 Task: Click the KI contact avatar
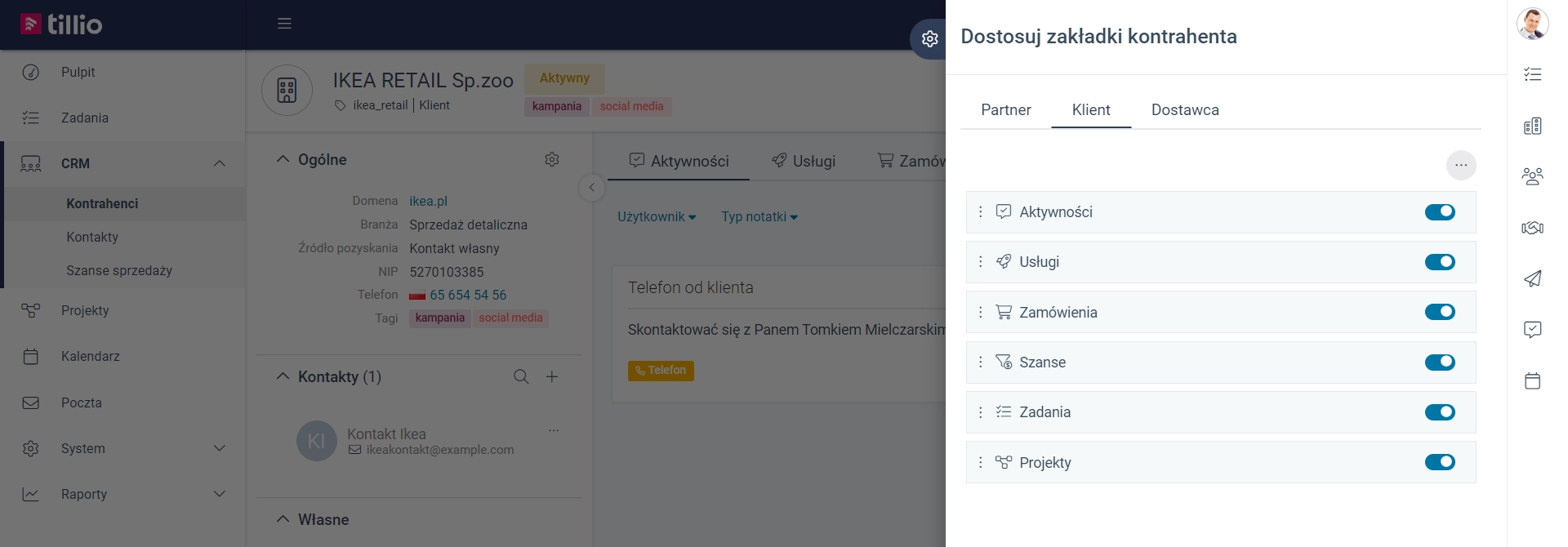317,441
